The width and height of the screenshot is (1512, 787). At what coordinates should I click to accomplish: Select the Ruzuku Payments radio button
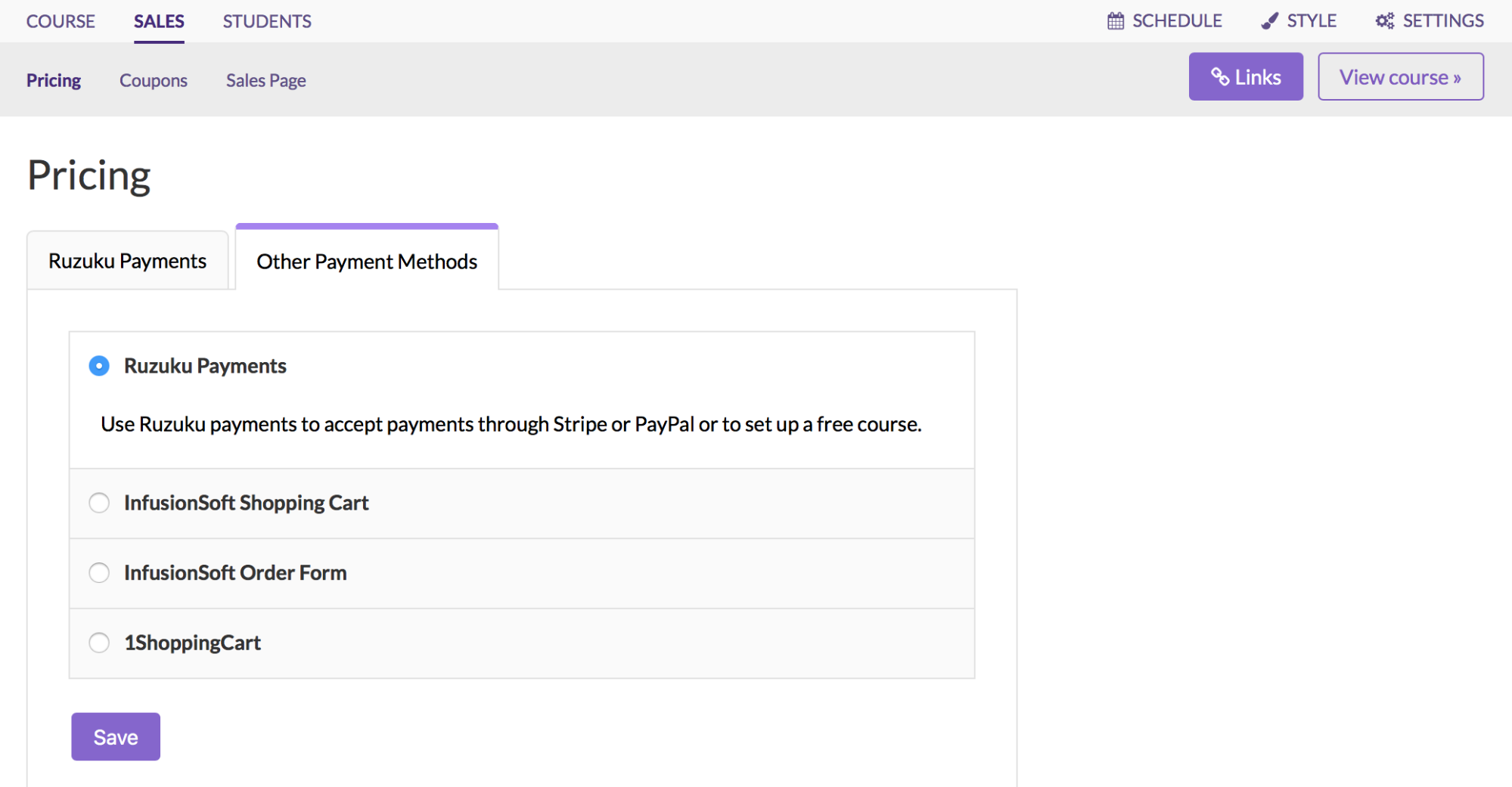(x=99, y=366)
